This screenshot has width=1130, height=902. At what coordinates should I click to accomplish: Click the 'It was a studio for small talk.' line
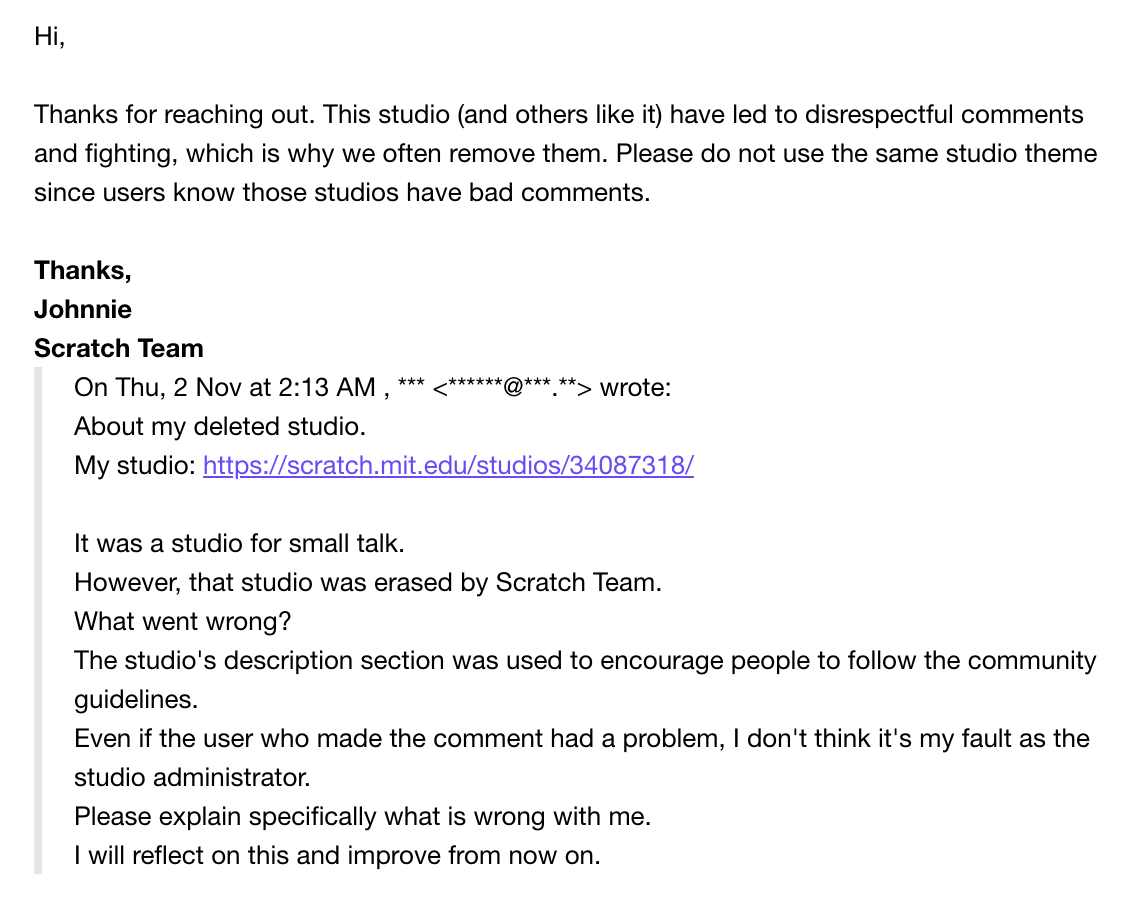[239, 543]
